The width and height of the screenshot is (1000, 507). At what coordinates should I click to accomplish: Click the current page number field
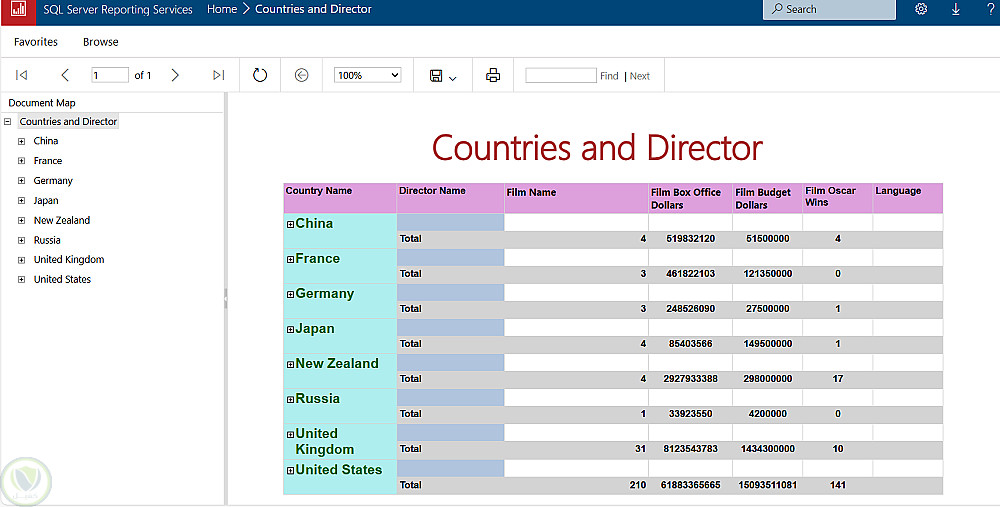109,75
